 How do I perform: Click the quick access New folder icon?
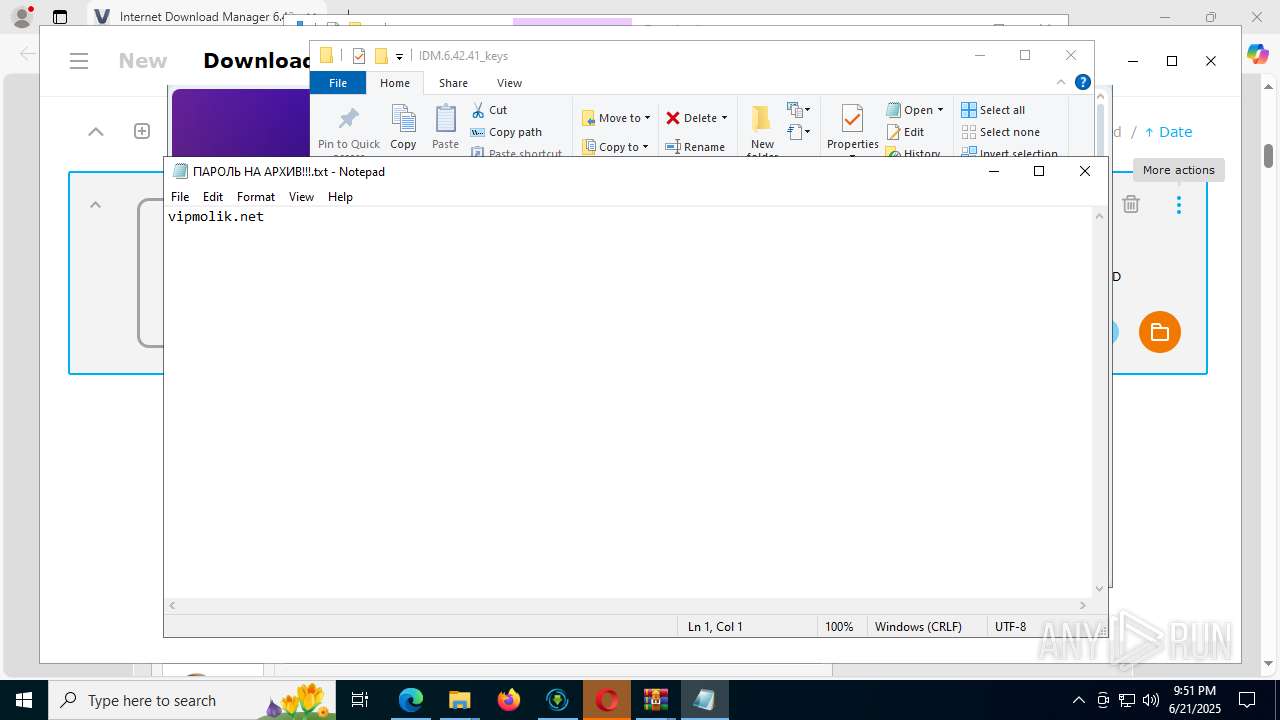(381, 56)
